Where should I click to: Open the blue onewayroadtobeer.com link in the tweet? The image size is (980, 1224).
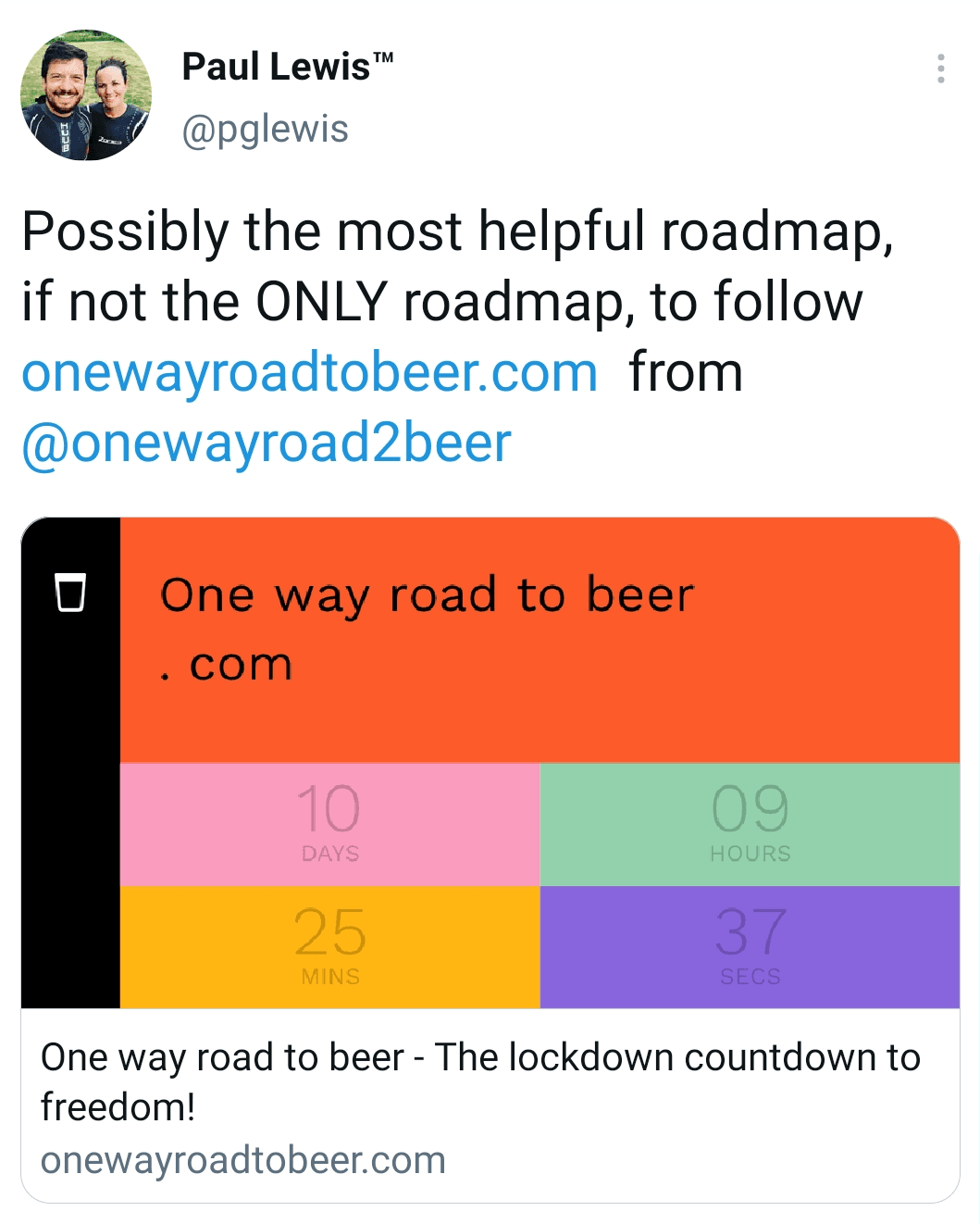click(x=309, y=373)
